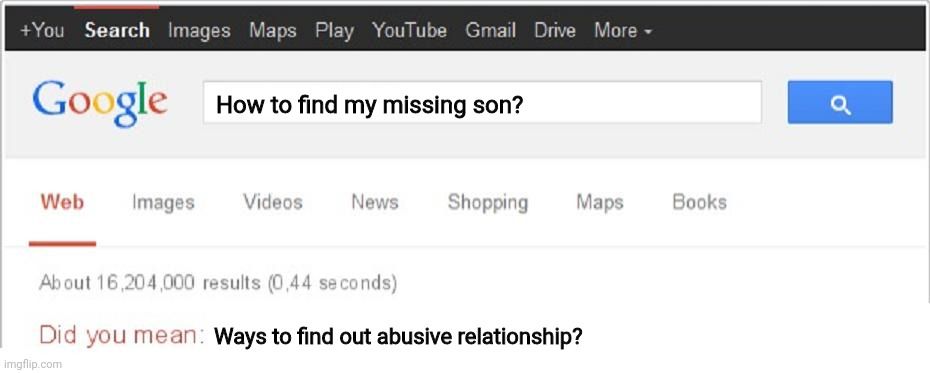Switch to the Maps results tab
Image resolution: width=930 pixels, height=373 pixels.
[600, 202]
